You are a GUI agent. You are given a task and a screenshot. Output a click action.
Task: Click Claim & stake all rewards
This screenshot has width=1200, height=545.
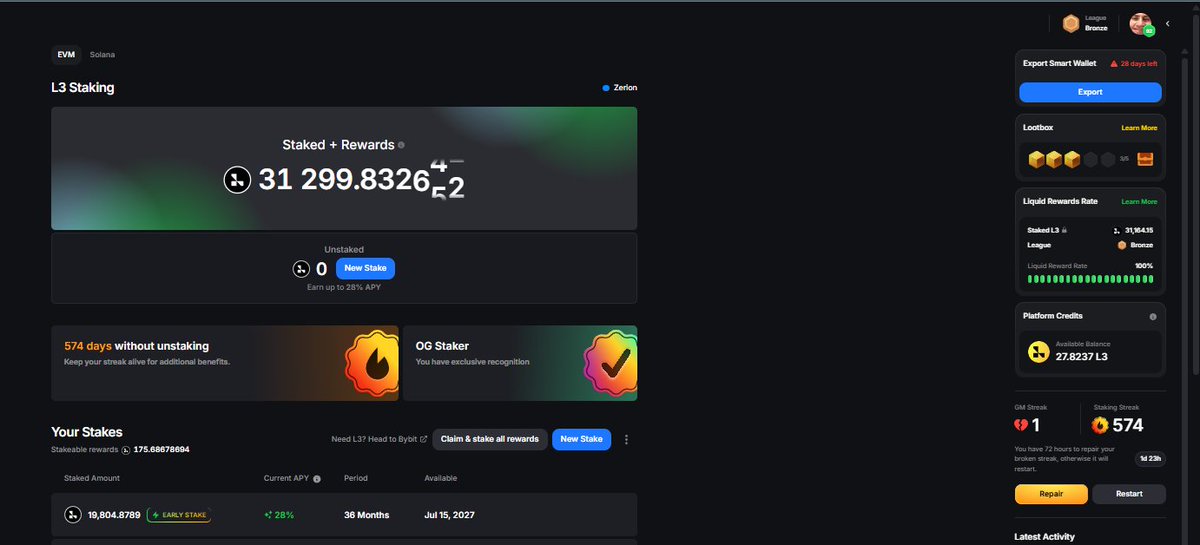[x=490, y=439]
